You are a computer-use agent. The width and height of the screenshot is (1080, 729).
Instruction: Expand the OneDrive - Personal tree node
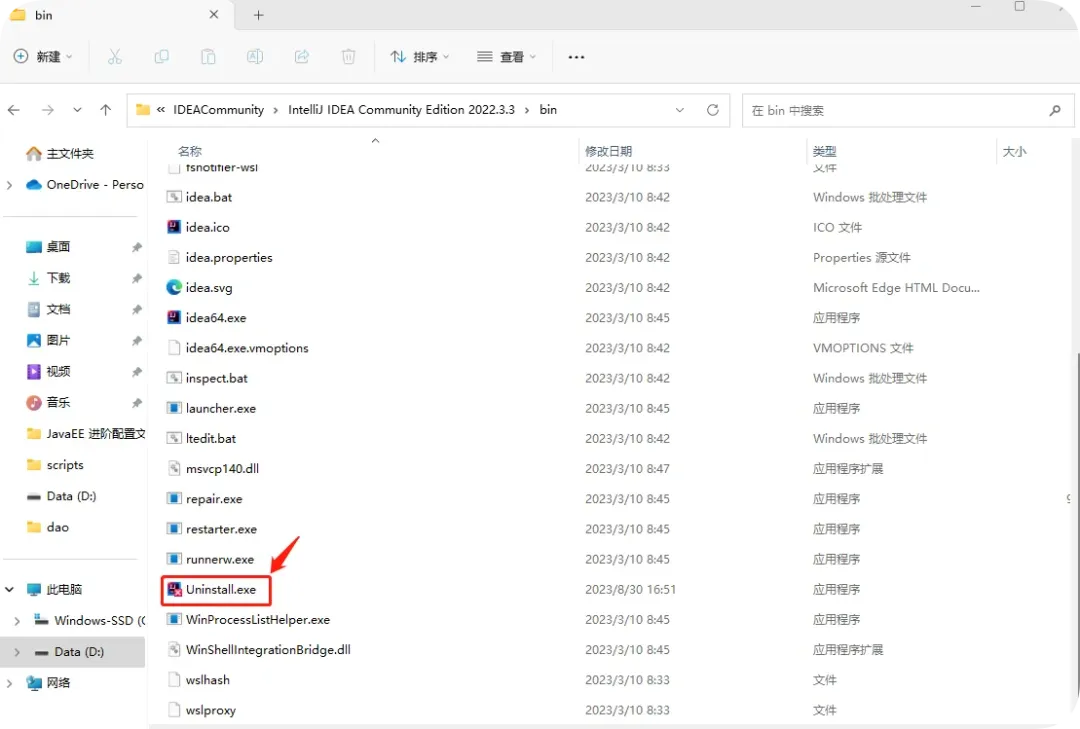pos(10,185)
